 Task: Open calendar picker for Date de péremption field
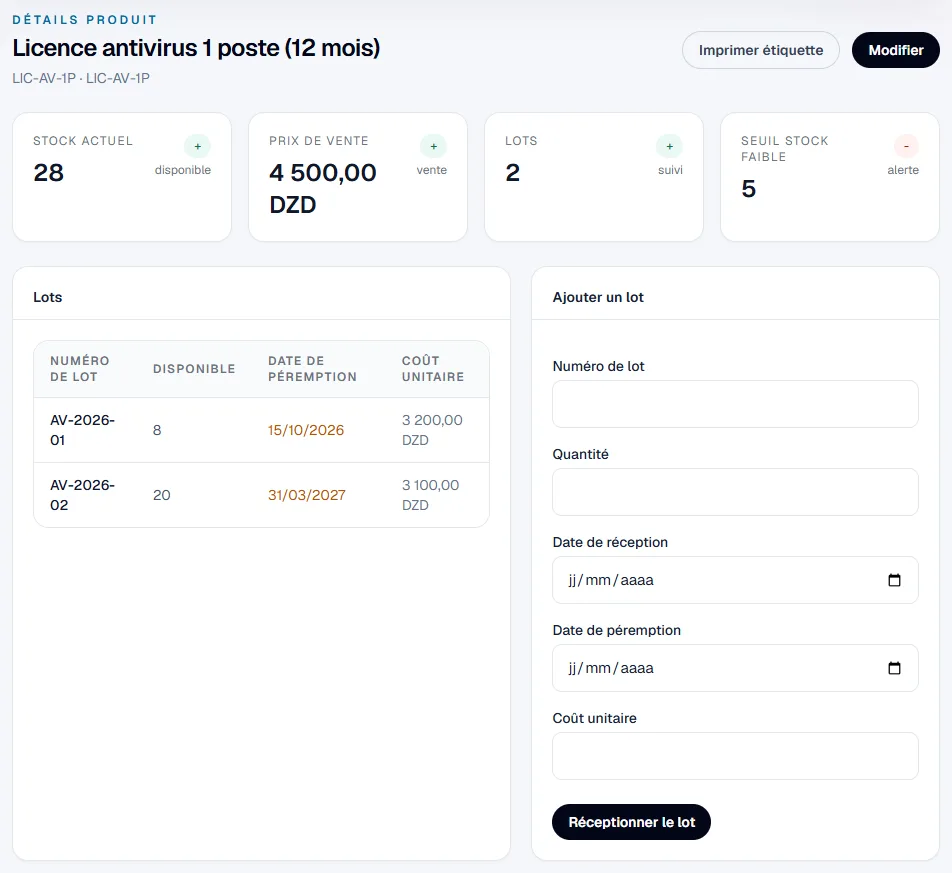894,668
